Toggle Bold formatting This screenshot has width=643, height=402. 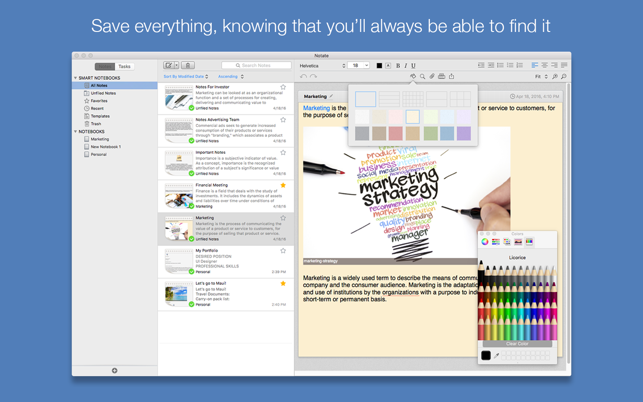tap(398, 66)
